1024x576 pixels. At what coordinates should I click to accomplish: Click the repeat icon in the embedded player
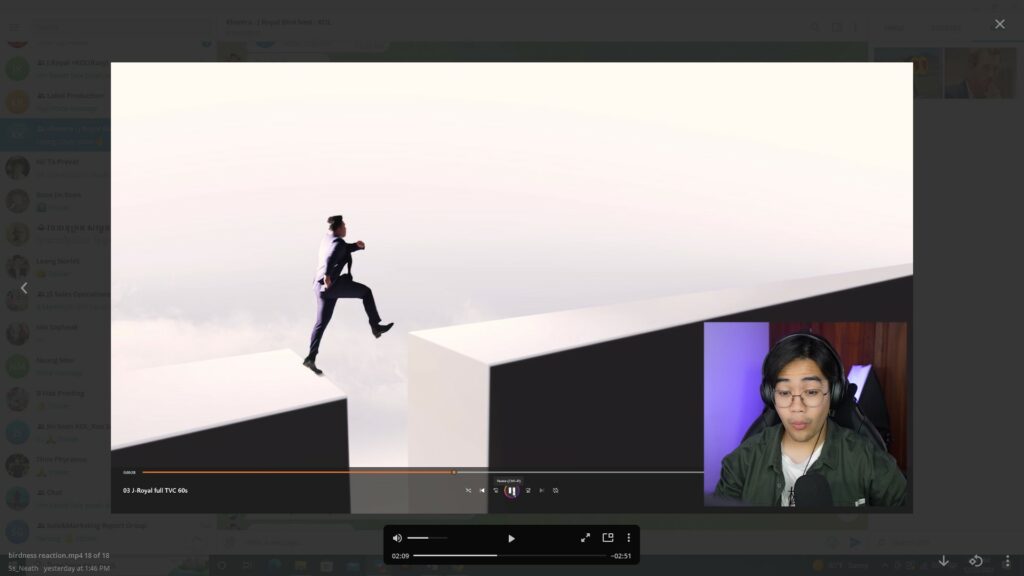click(x=555, y=491)
